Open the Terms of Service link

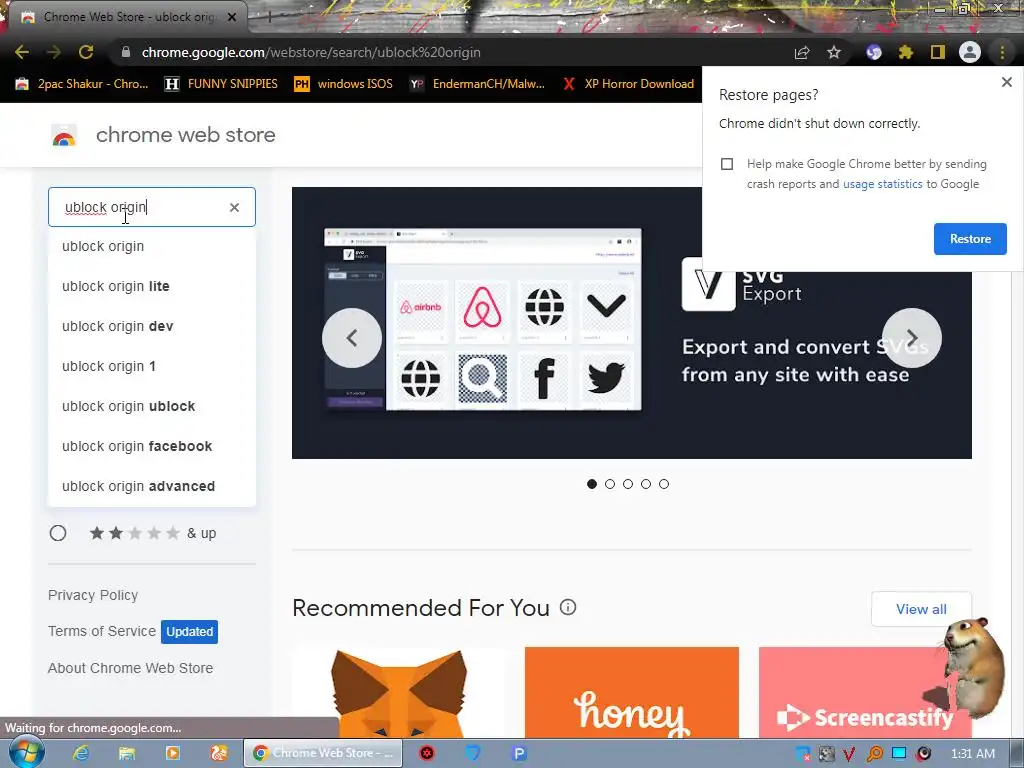tap(102, 632)
